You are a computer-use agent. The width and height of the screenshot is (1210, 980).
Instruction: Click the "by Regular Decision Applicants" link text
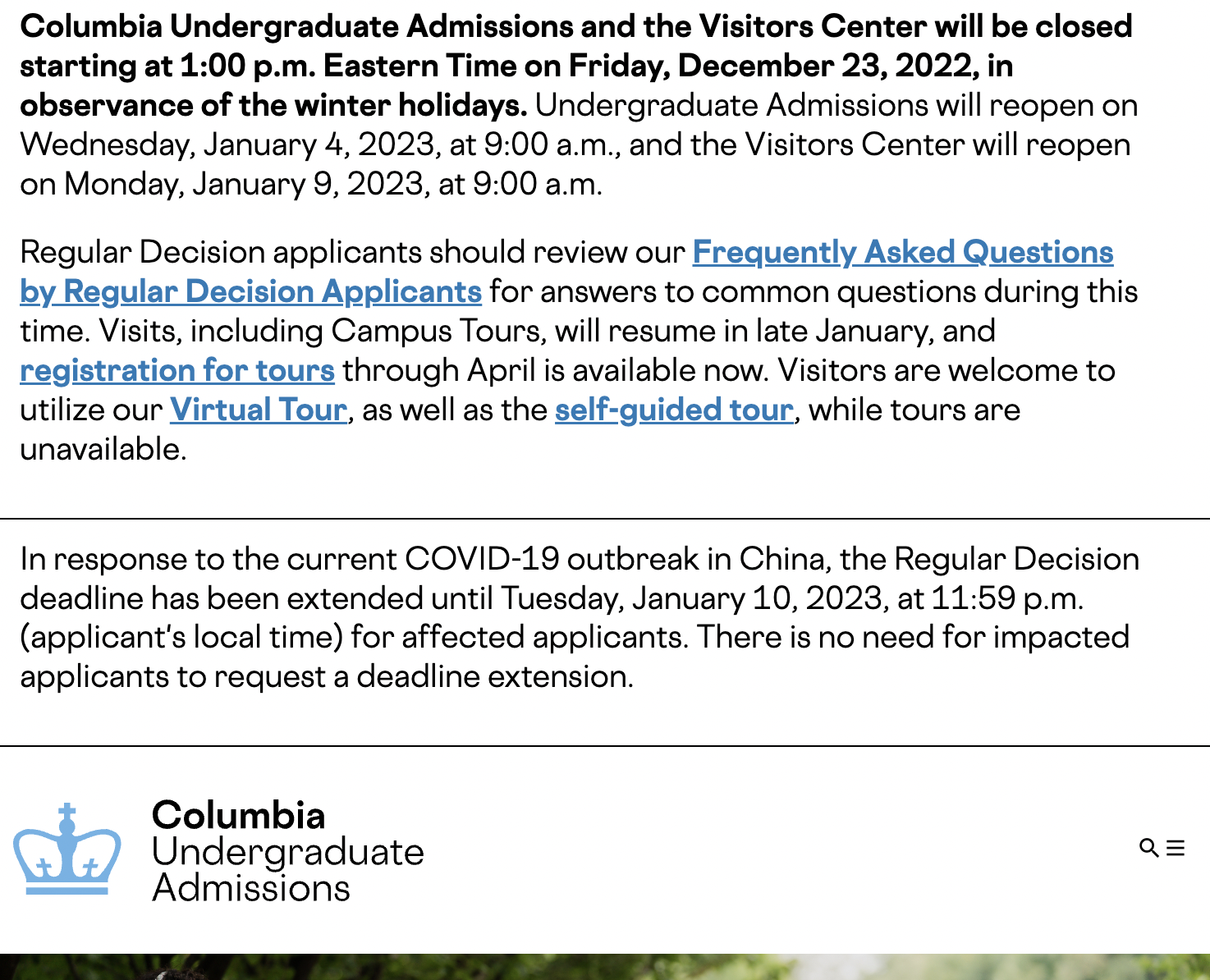coord(250,291)
